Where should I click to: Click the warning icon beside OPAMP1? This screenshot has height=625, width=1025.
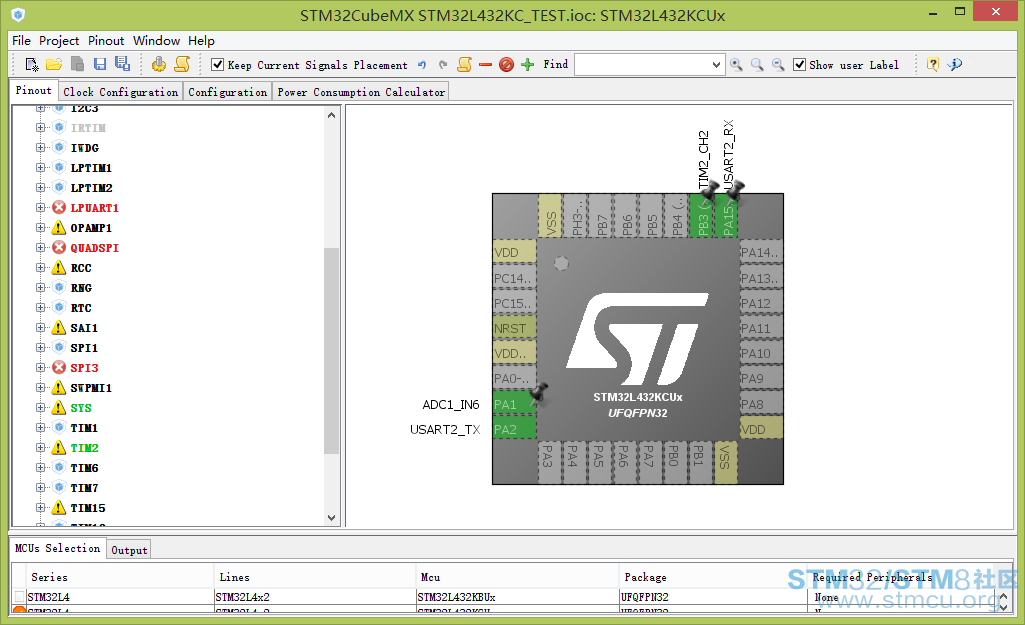coord(59,228)
